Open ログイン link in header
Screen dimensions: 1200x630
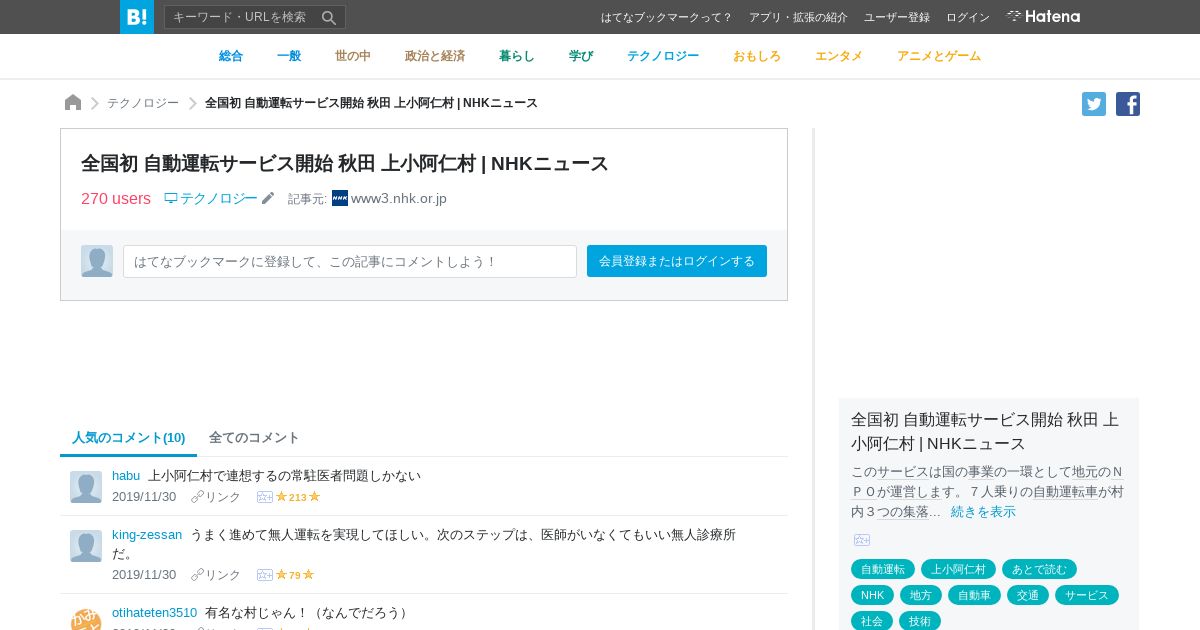pyautogui.click(x=968, y=17)
